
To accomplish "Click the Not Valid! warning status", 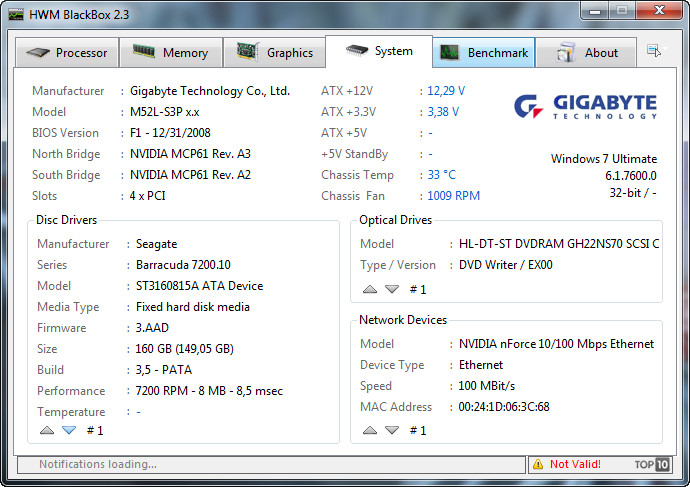I will click(575, 464).
